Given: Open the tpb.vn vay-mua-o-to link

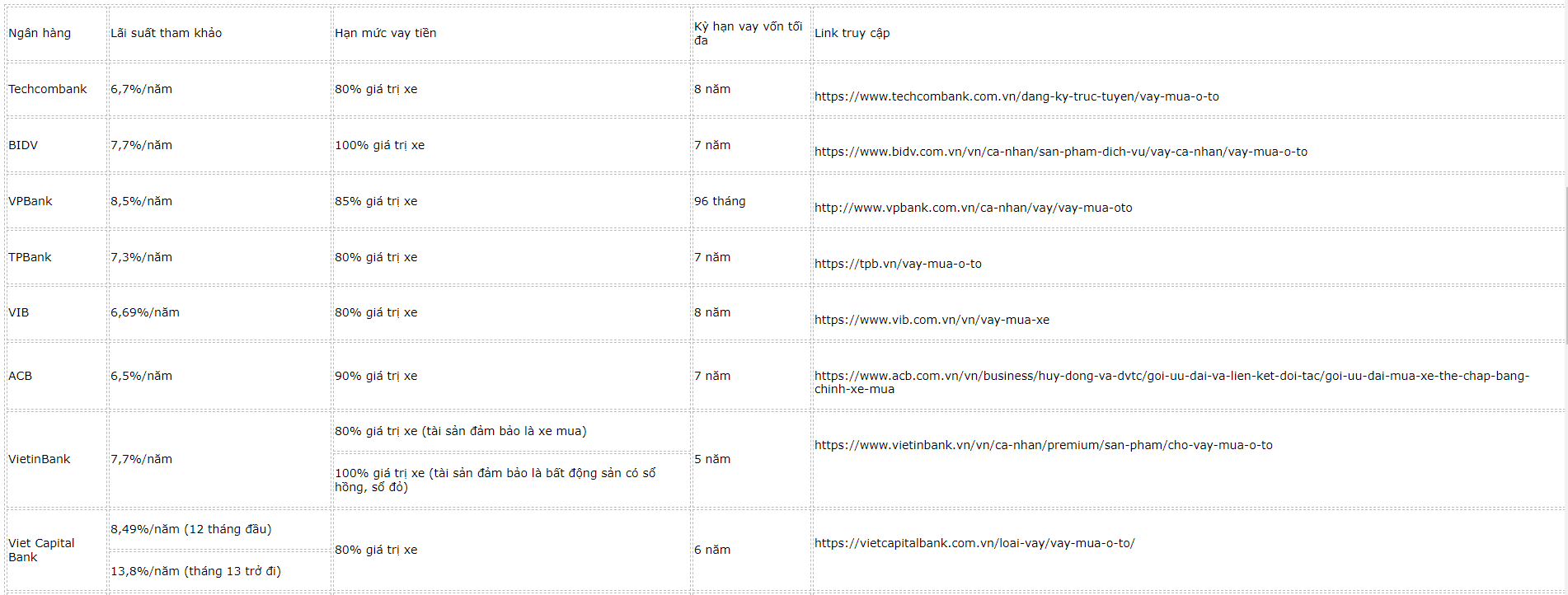Looking at the screenshot, I should pos(898,264).
